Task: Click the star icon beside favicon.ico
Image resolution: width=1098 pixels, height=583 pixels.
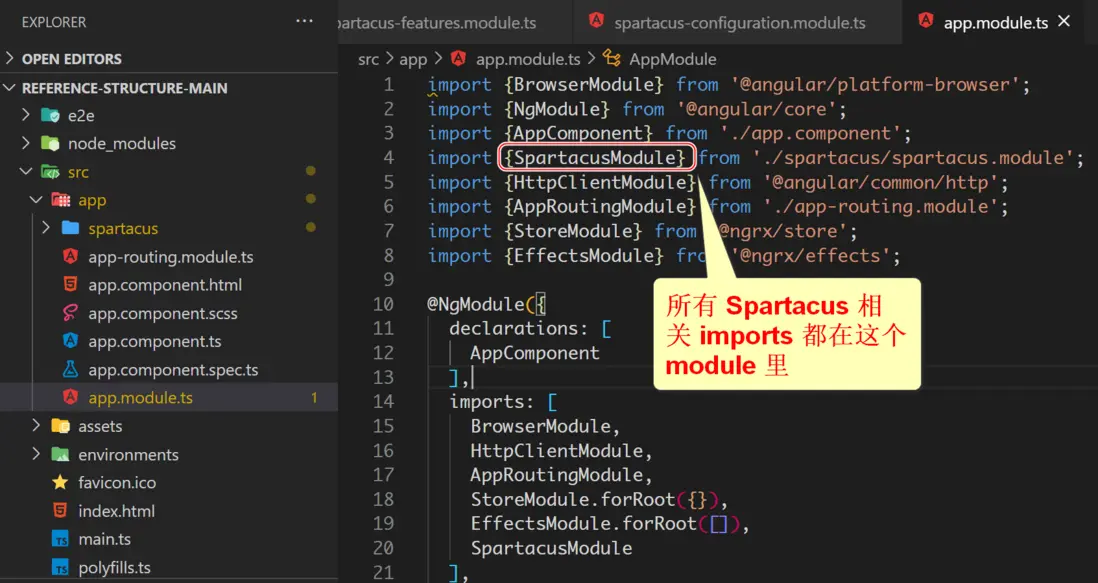Action: 60,482
